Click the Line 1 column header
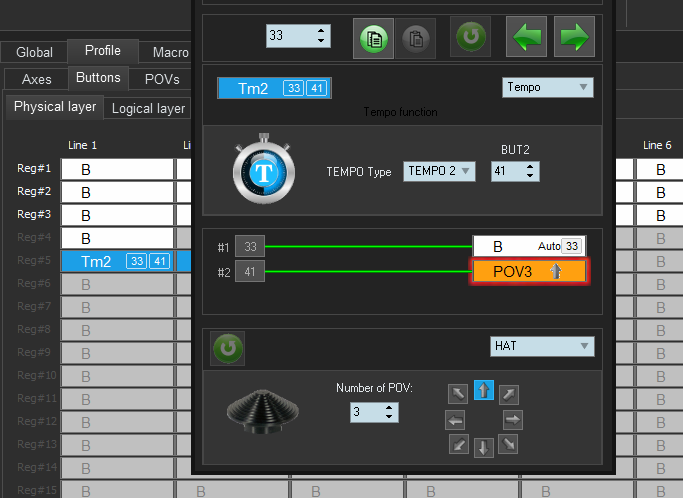Viewport: 683px width, 498px height. [82, 145]
